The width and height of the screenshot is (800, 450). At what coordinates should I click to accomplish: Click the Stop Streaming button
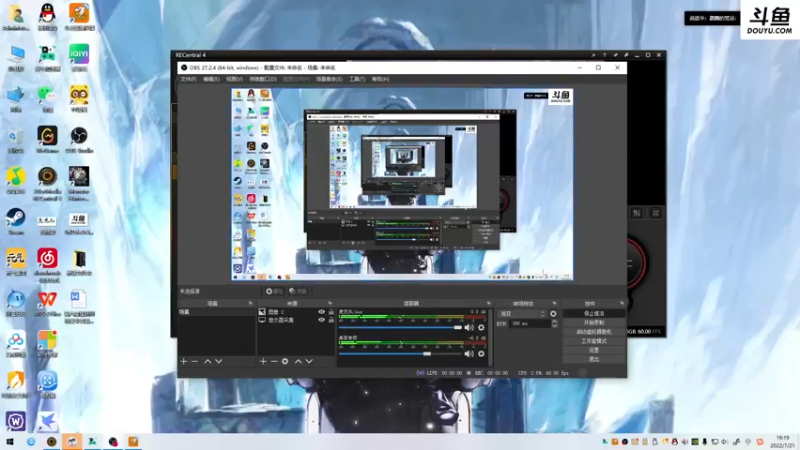(x=594, y=313)
